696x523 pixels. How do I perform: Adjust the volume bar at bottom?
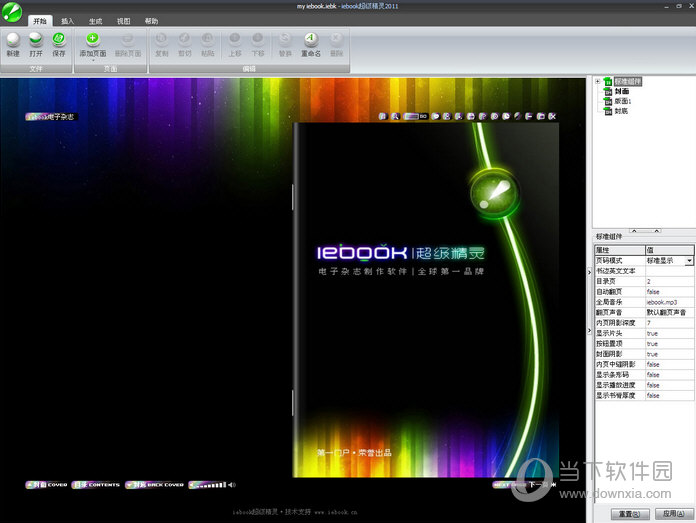(x=207, y=485)
